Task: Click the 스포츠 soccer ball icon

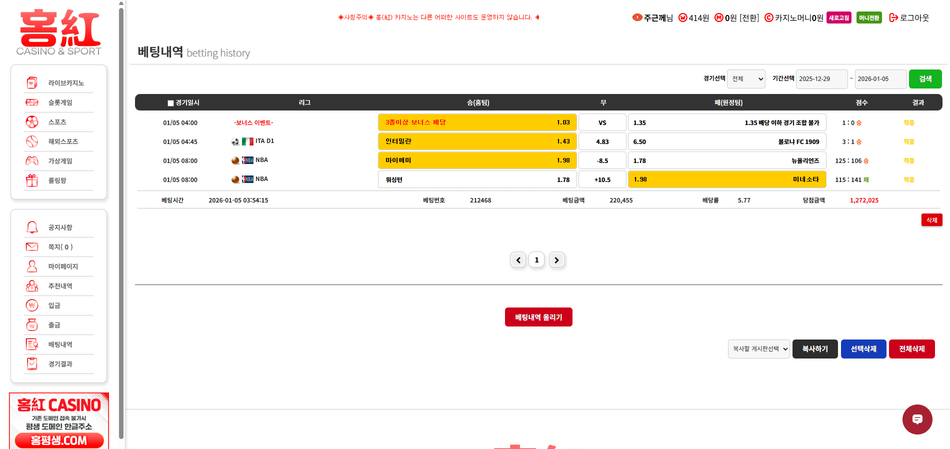Action: (32, 122)
